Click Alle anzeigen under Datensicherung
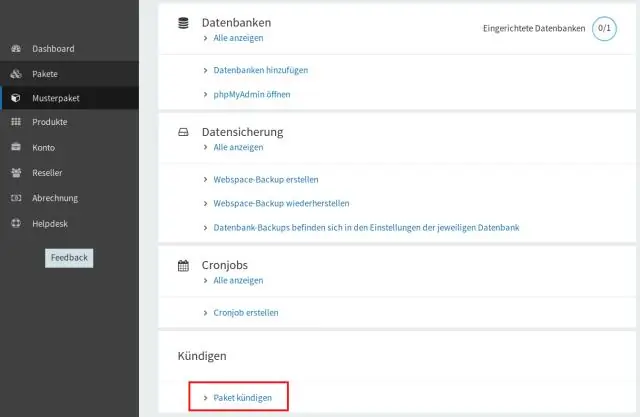 (x=238, y=147)
